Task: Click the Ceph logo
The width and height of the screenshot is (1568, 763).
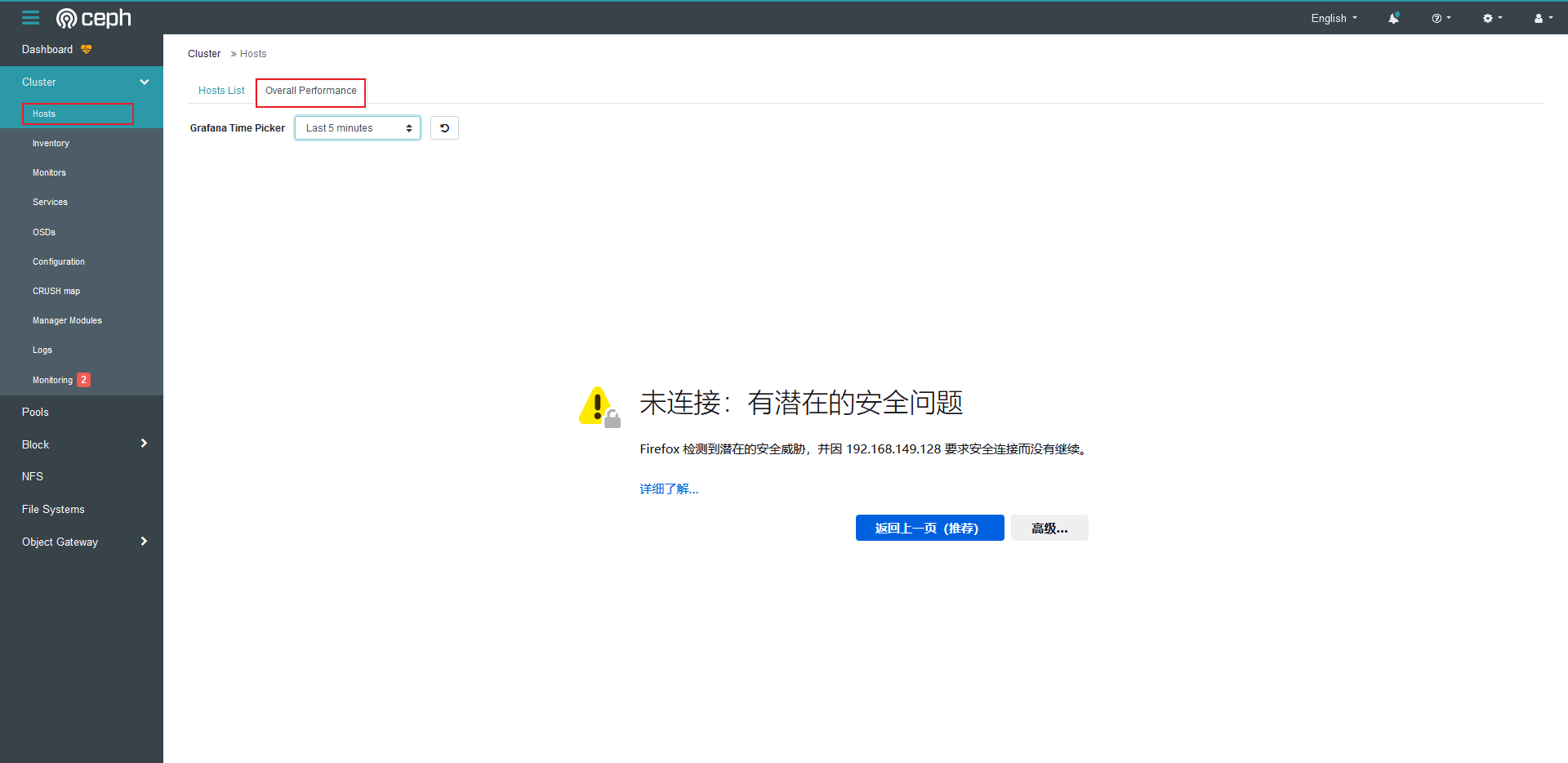Action: 93,18
